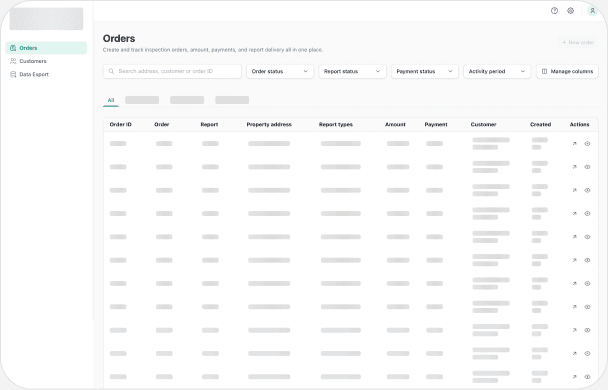Open the user profile avatar
The image size is (608, 390).
point(592,11)
